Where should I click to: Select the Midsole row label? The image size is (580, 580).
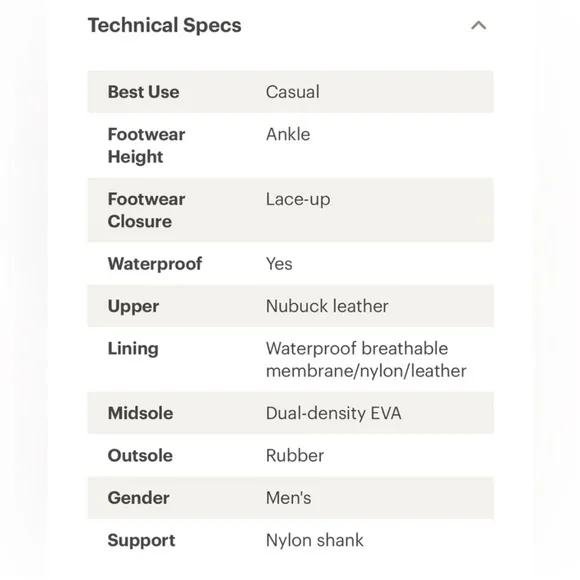pyautogui.click(x=141, y=413)
